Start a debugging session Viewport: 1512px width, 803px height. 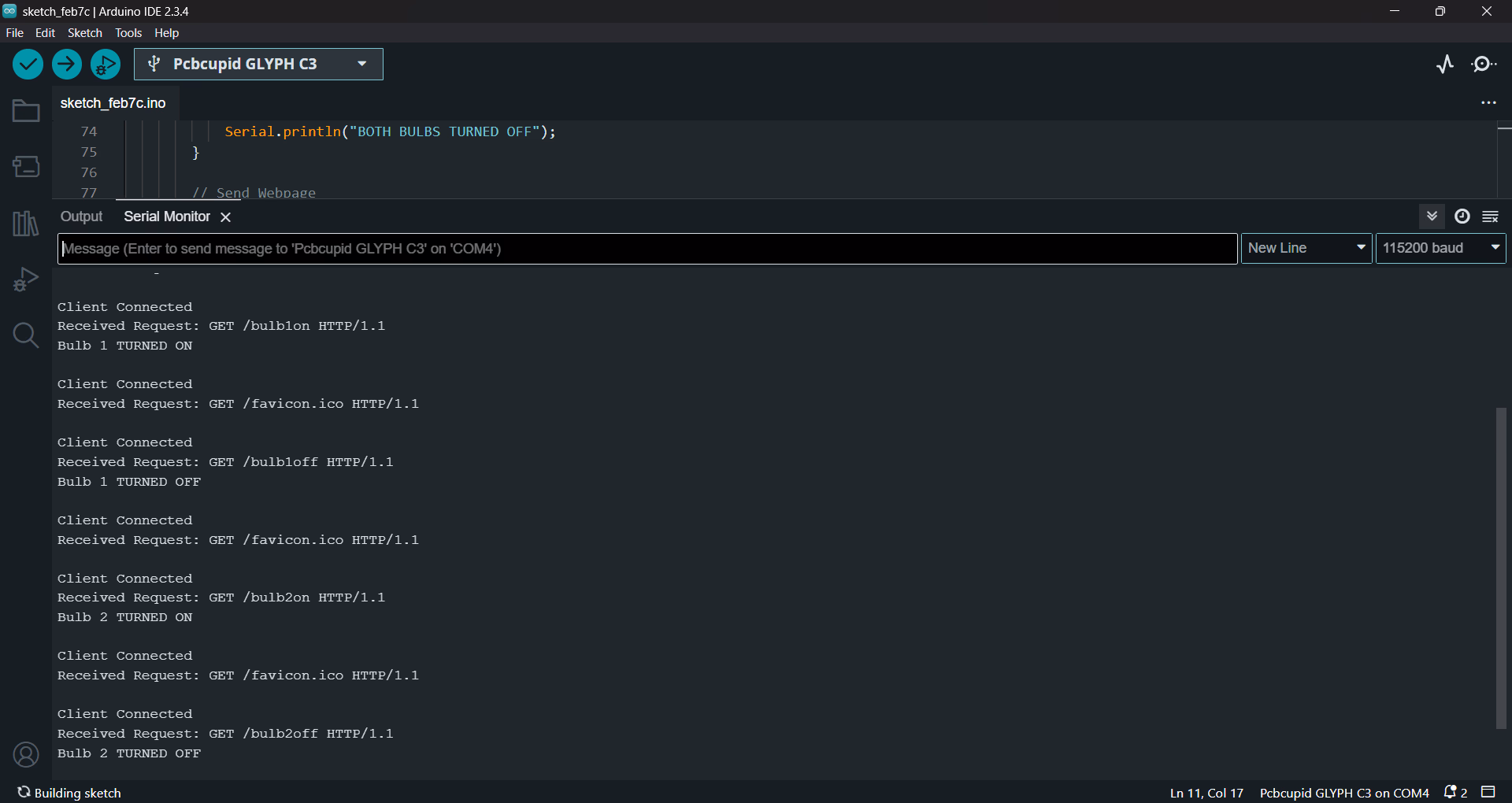[x=105, y=64]
